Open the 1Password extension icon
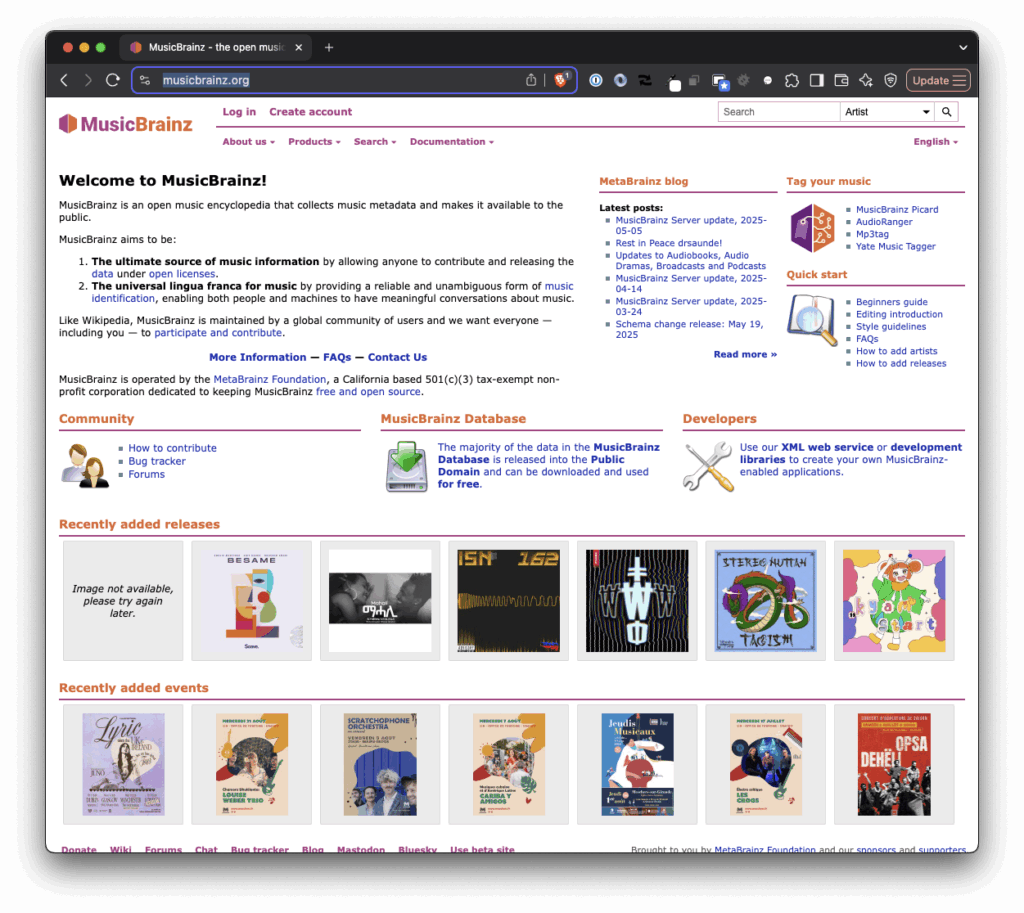Viewport: 1024px width, 913px height. point(596,80)
